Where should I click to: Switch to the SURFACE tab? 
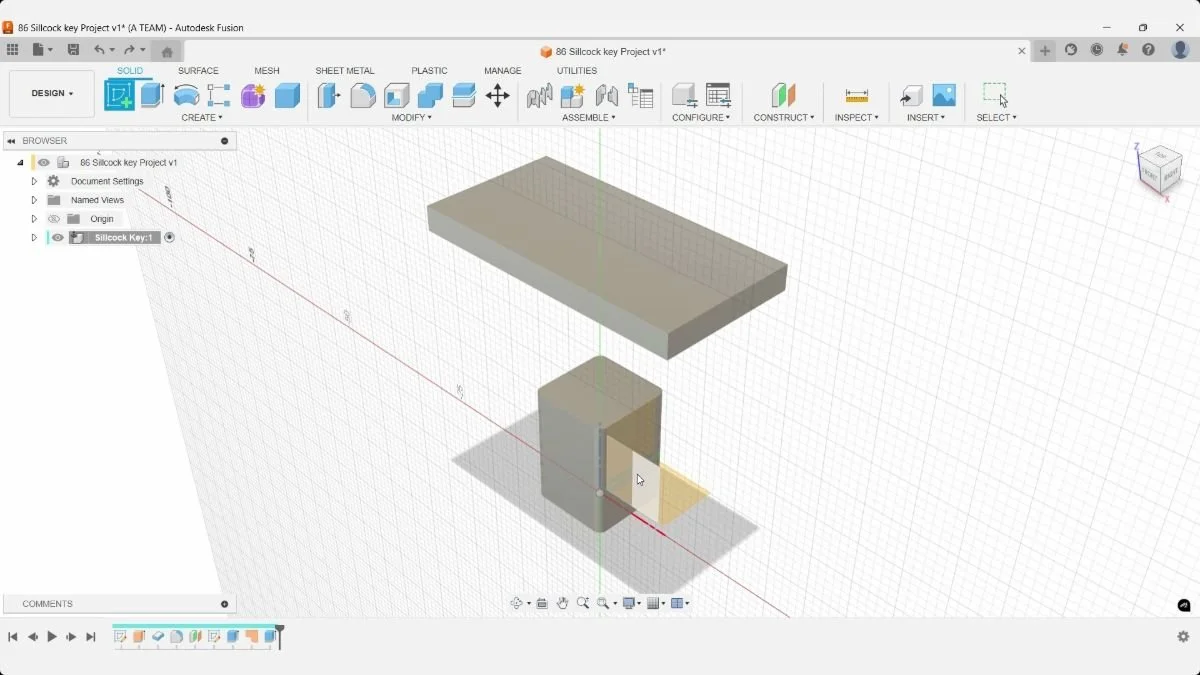pos(198,71)
